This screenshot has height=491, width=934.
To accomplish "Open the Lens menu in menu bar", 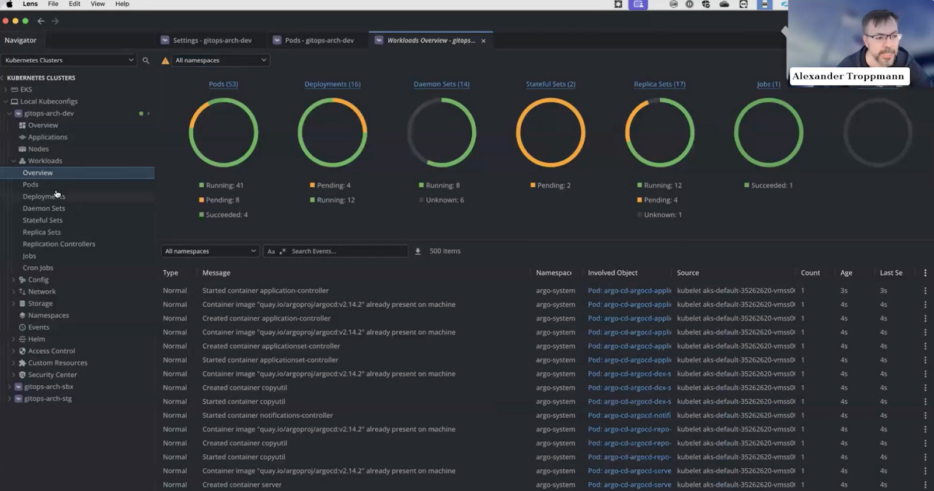I will (x=30, y=4).
